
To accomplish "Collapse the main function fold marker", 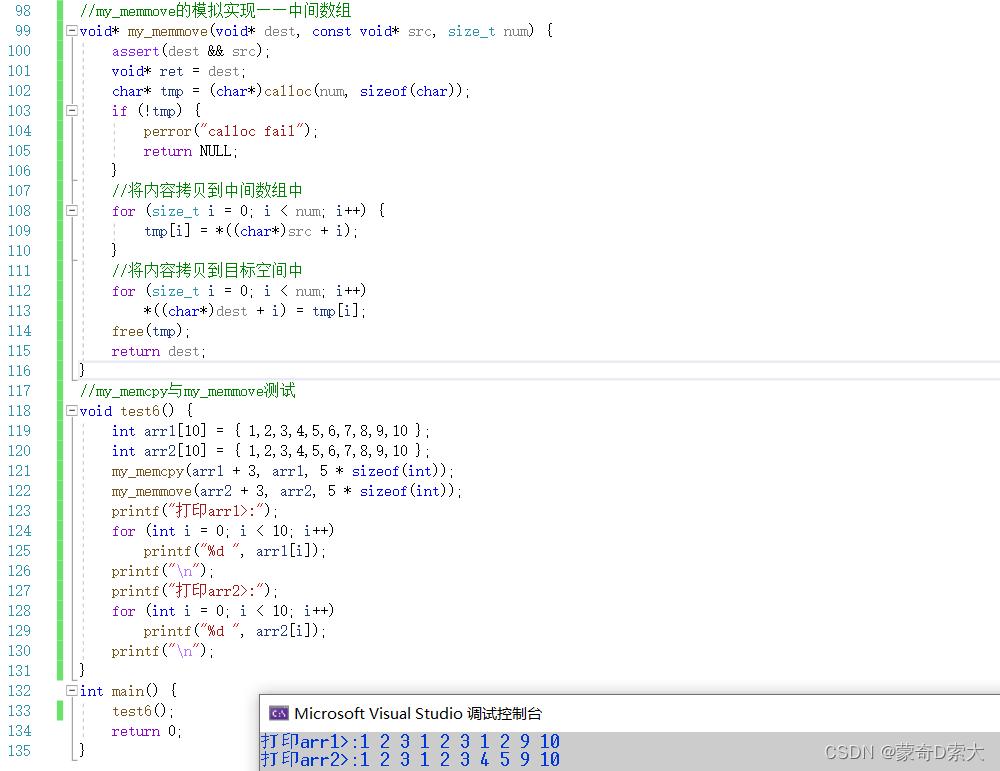I will click(72, 691).
